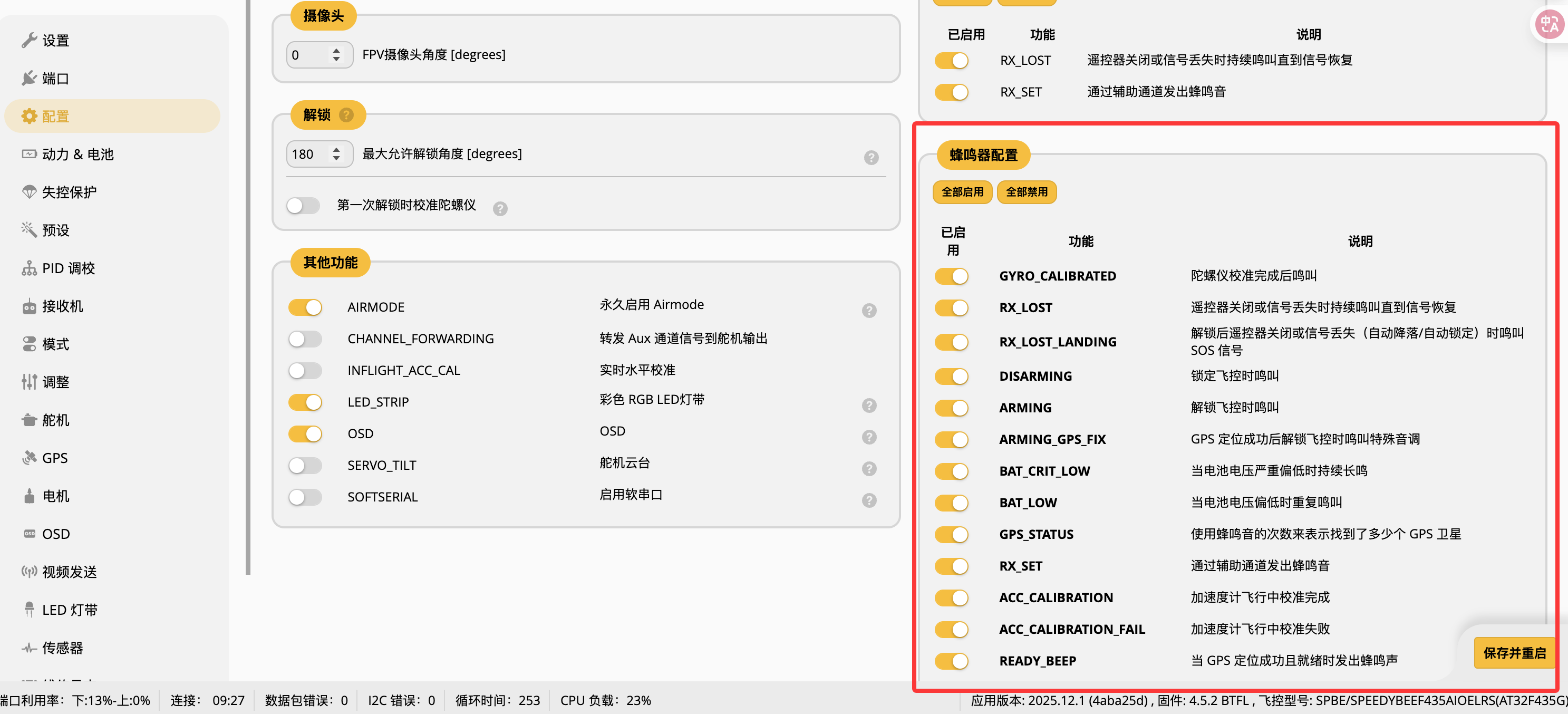This screenshot has height=714, width=1568.
Task: Enable SOFTSERIAL toggle
Action: pos(305,497)
